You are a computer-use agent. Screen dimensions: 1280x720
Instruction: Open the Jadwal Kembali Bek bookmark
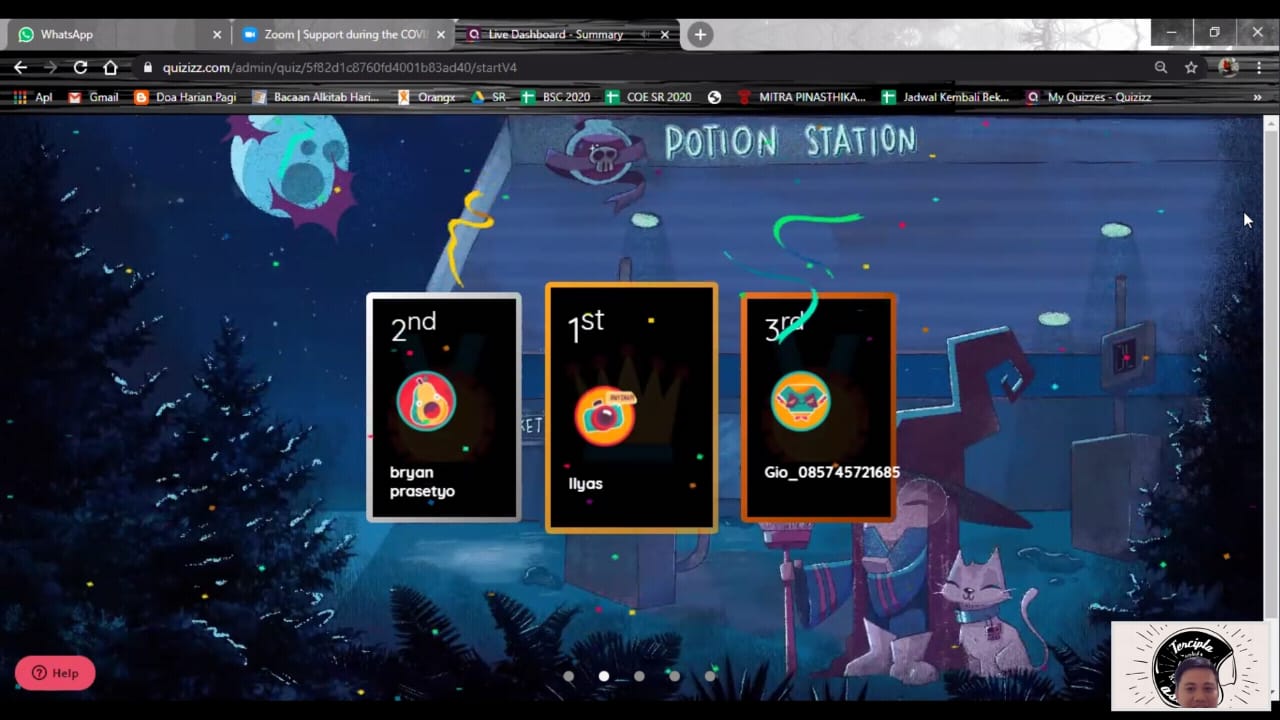(x=945, y=97)
